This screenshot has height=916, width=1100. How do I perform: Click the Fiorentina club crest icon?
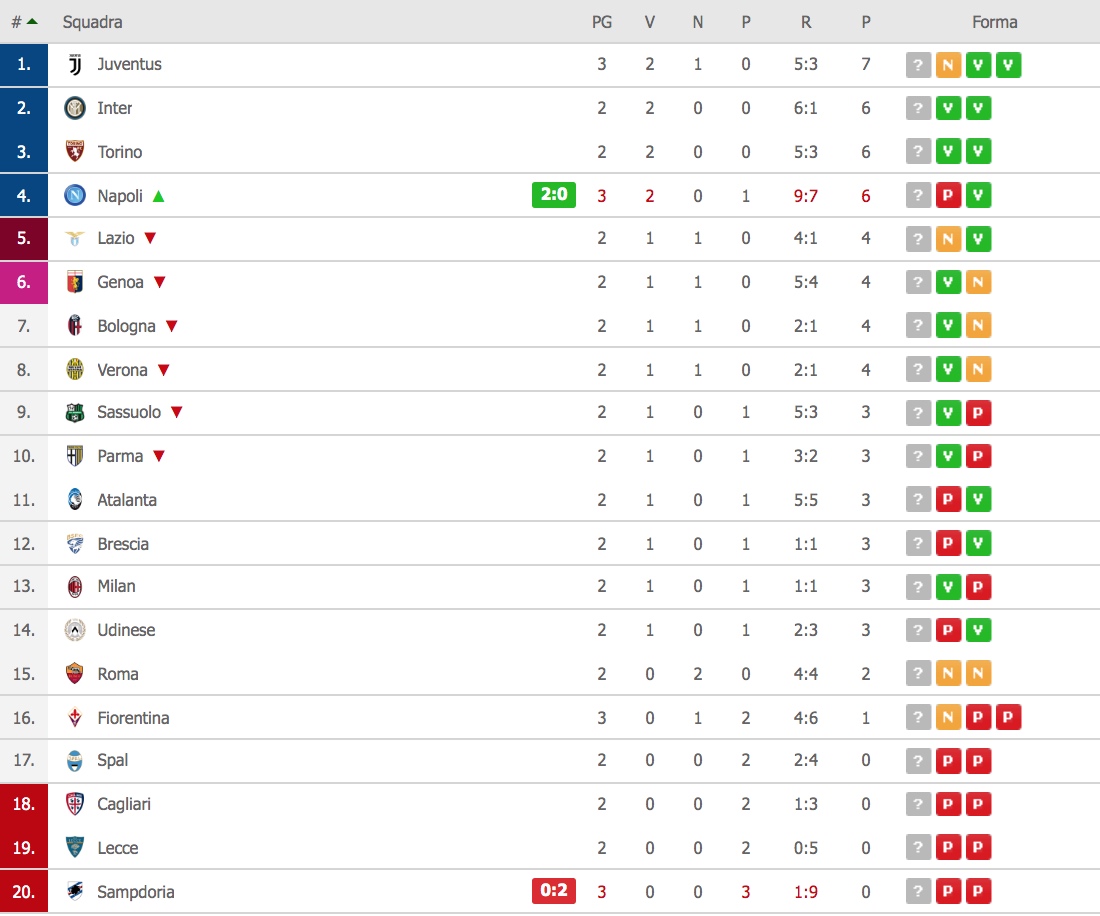coord(75,718)
